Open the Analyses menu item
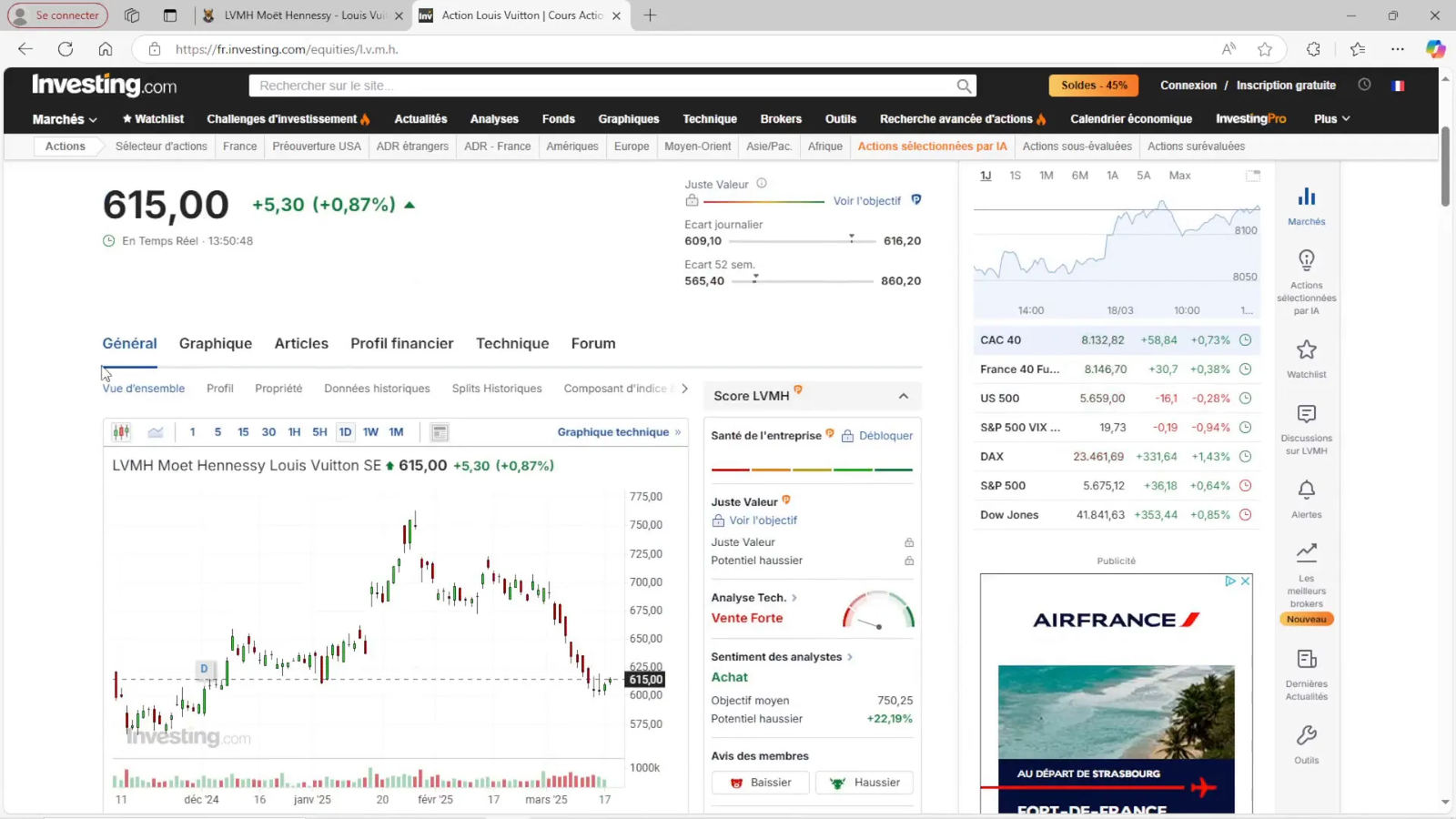The width and height of the screenshot is (1456, 819). [494, 119]
